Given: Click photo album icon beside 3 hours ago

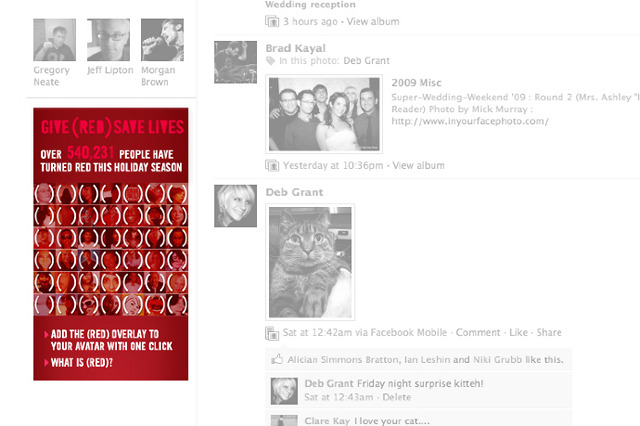Looking at the screenshot, I should pyautogui.click(x=272, y=21).
